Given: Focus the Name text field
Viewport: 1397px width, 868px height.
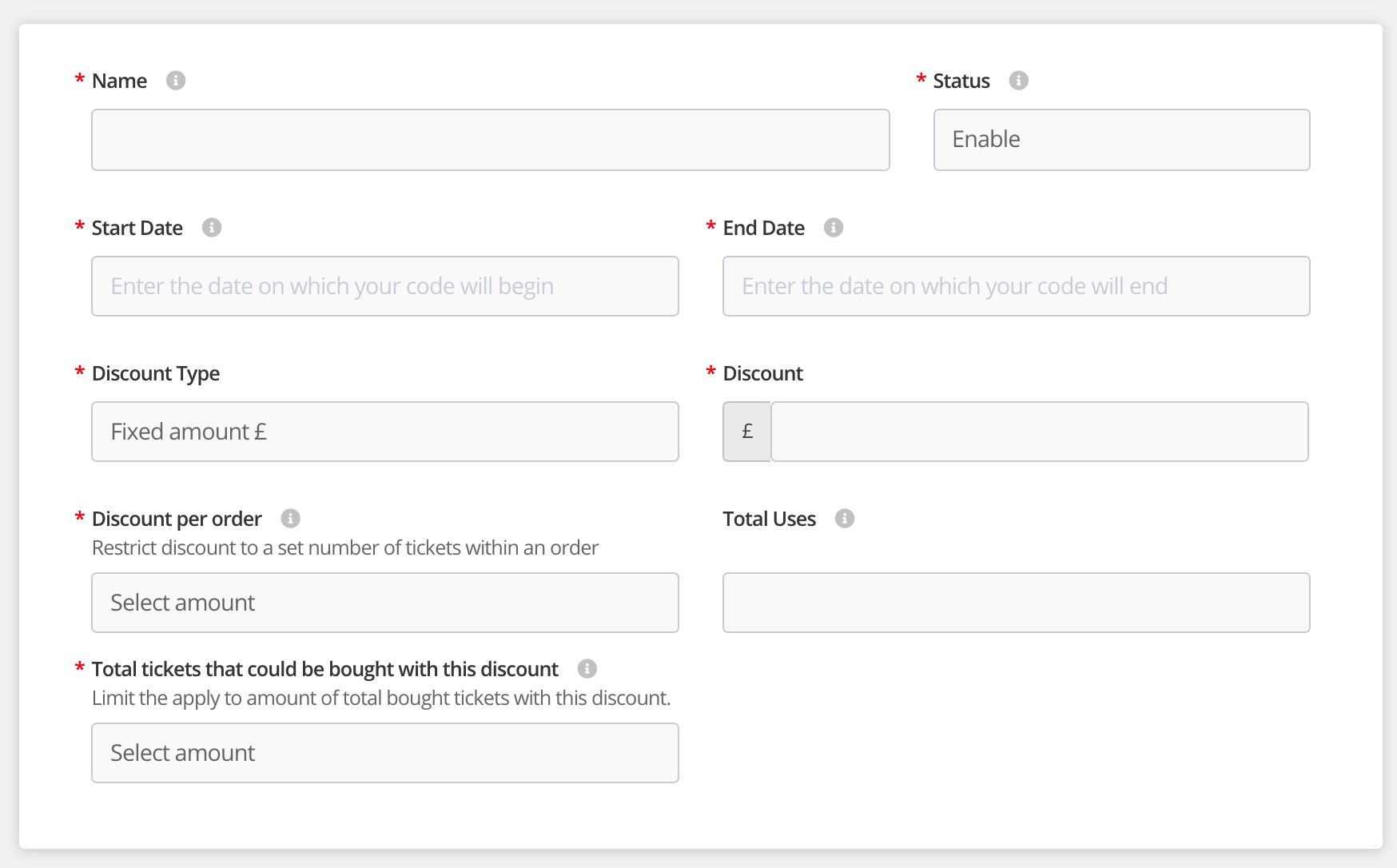Looking at the screenshot, I should click(x=490, y=140).
